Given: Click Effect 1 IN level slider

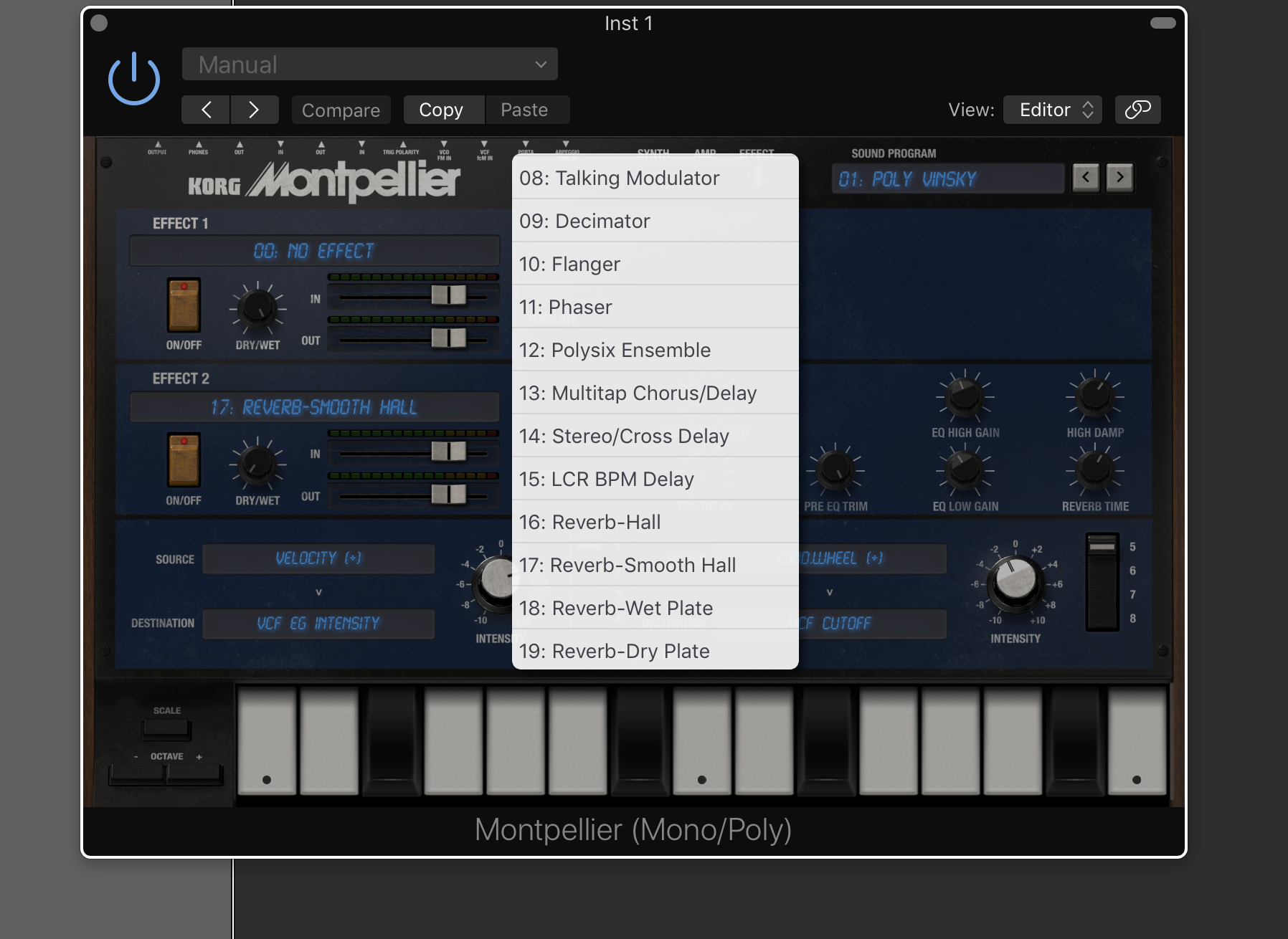Looking at the screenshot, I should point(449,295).
